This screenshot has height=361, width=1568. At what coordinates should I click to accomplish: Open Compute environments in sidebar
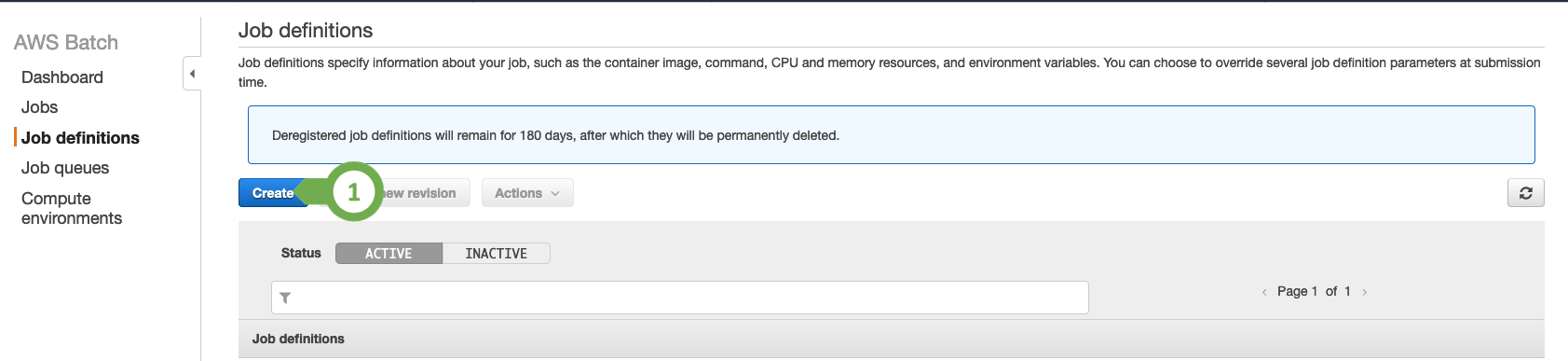tap(72, 208)
